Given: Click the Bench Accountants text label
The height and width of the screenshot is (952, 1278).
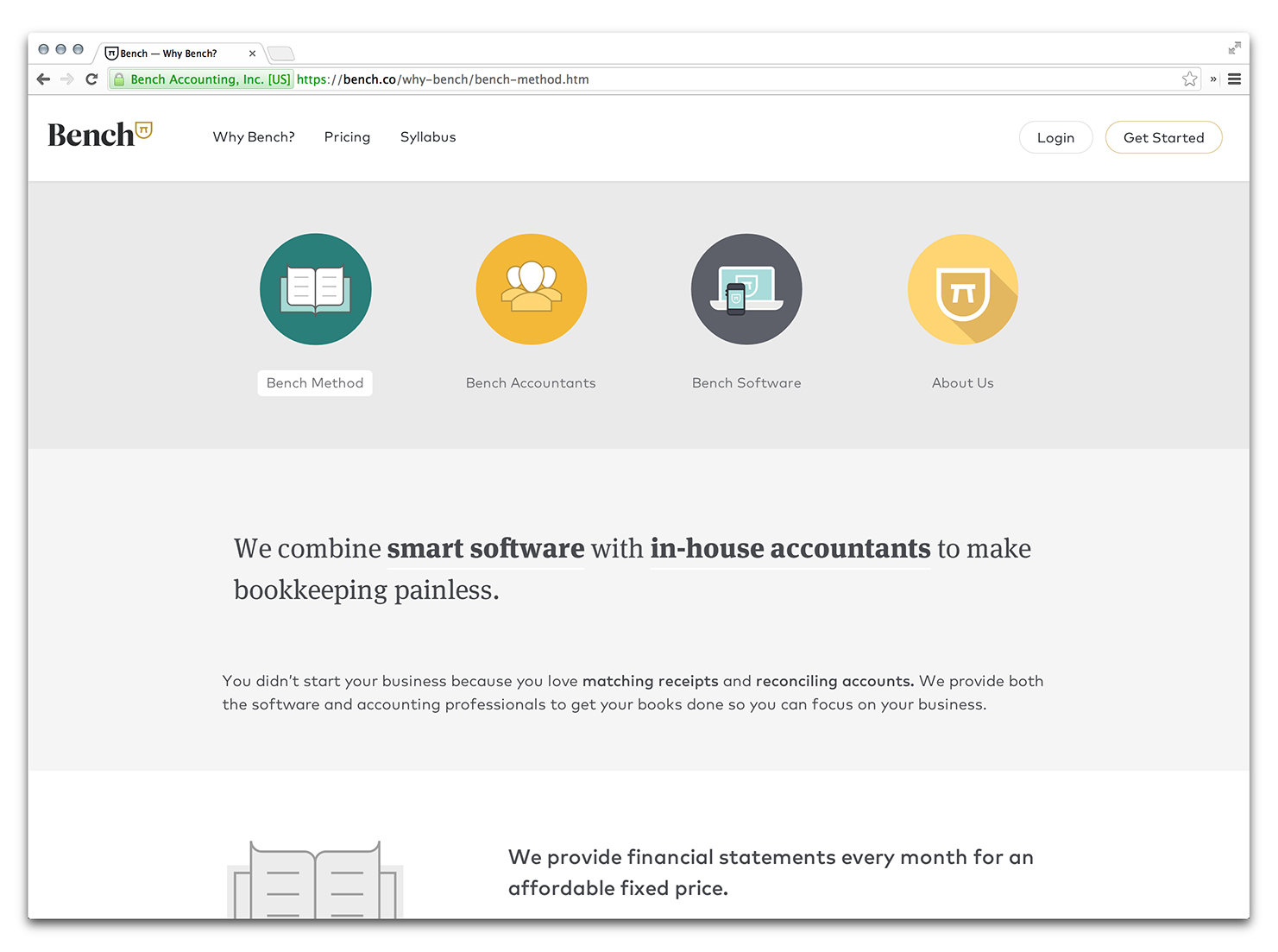Looking at the screenshot, I should pyautogui.click(x=531, y=383).
